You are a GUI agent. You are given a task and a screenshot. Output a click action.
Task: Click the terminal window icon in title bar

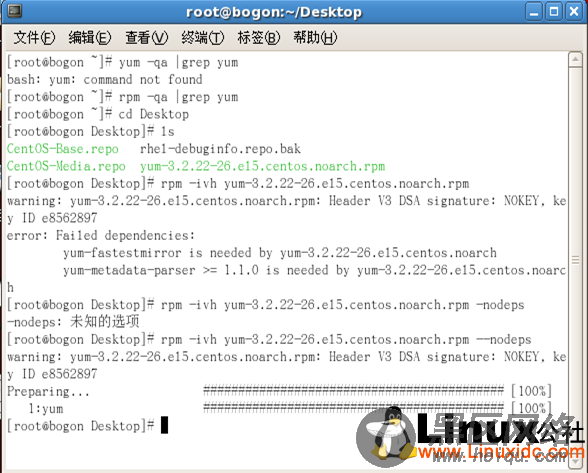(x=15, y=11)
